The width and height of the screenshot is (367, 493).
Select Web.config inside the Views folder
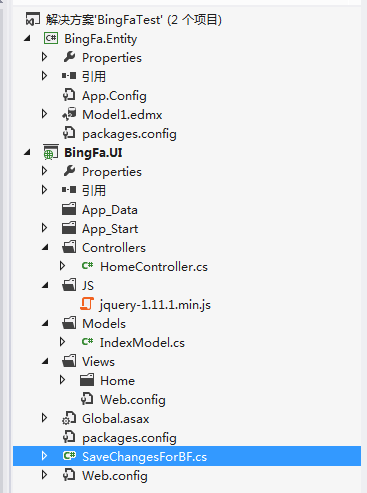(133, 399)
